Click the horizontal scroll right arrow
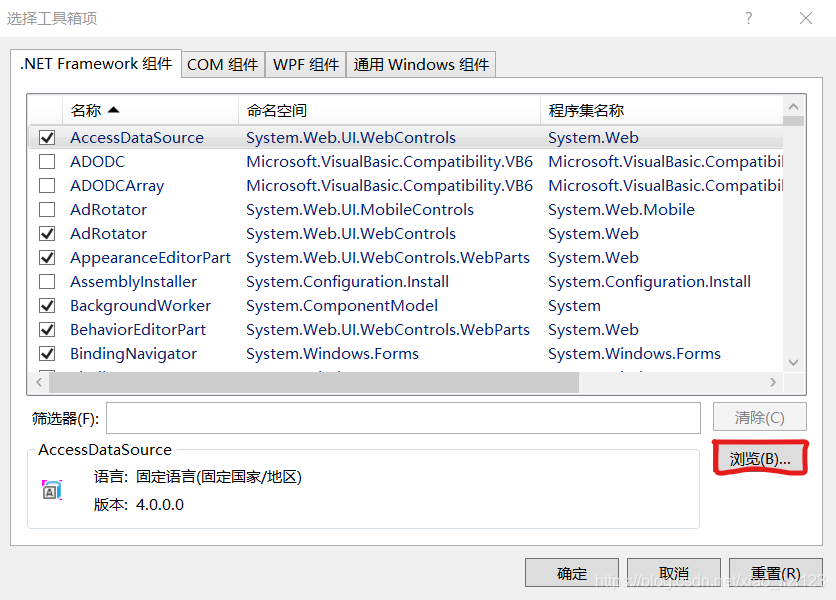 tap(773, 382)
